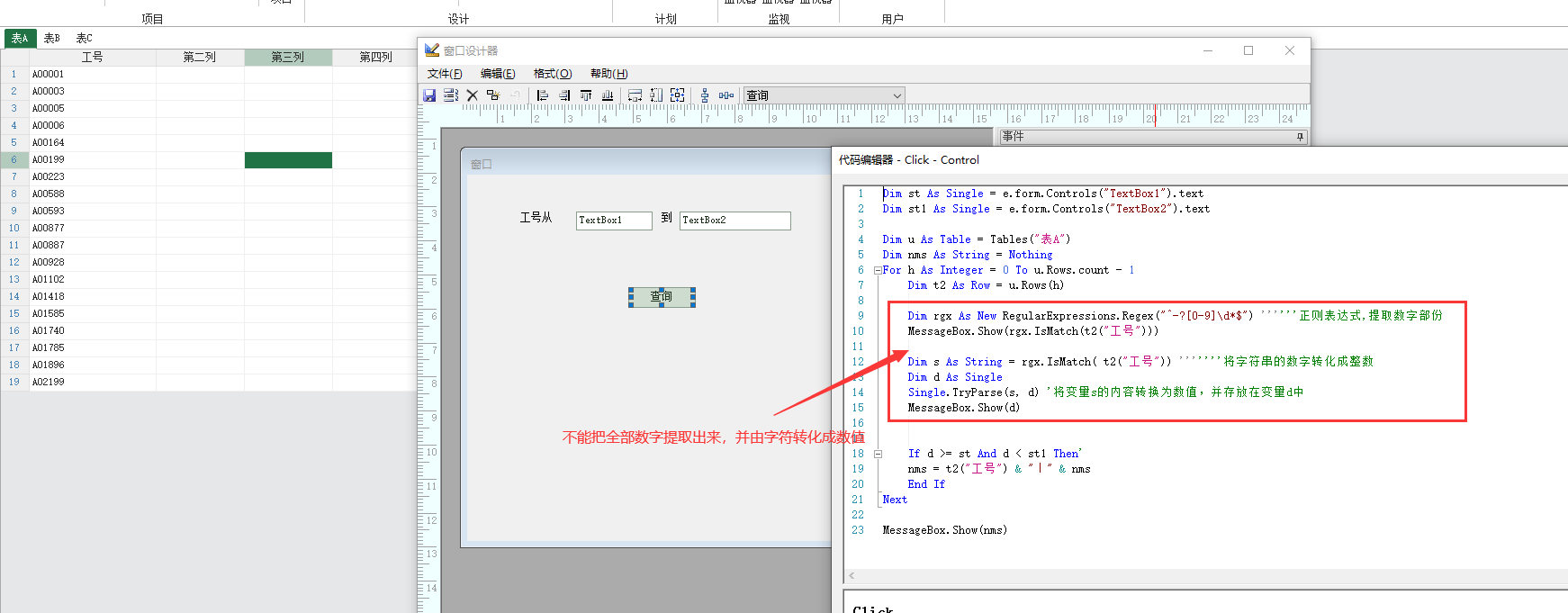Screen dimensions: 1568x613
Task: Align selected controls to top edges
Action: 586,95
